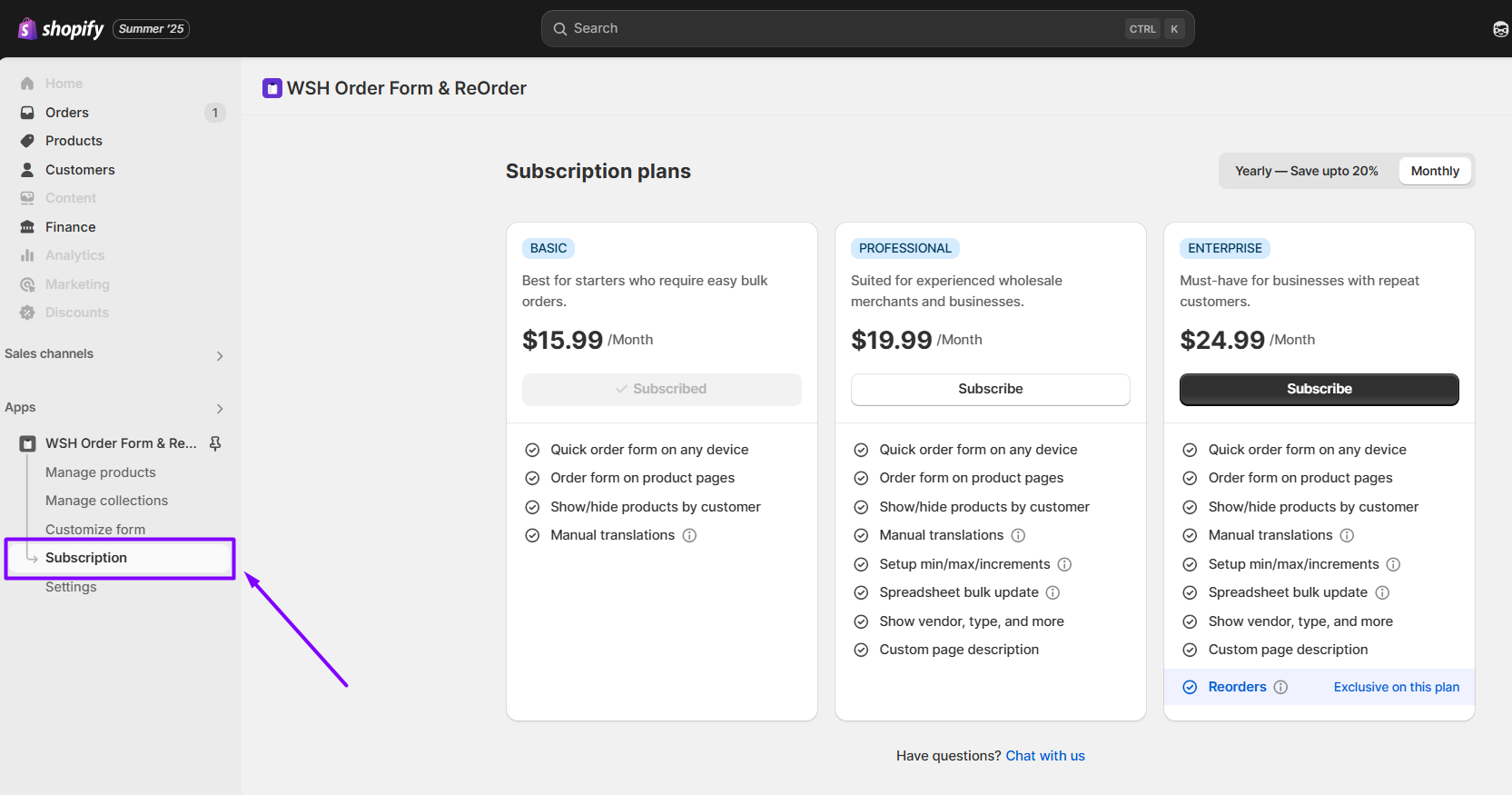Select the Monthly billing option

1435,171
